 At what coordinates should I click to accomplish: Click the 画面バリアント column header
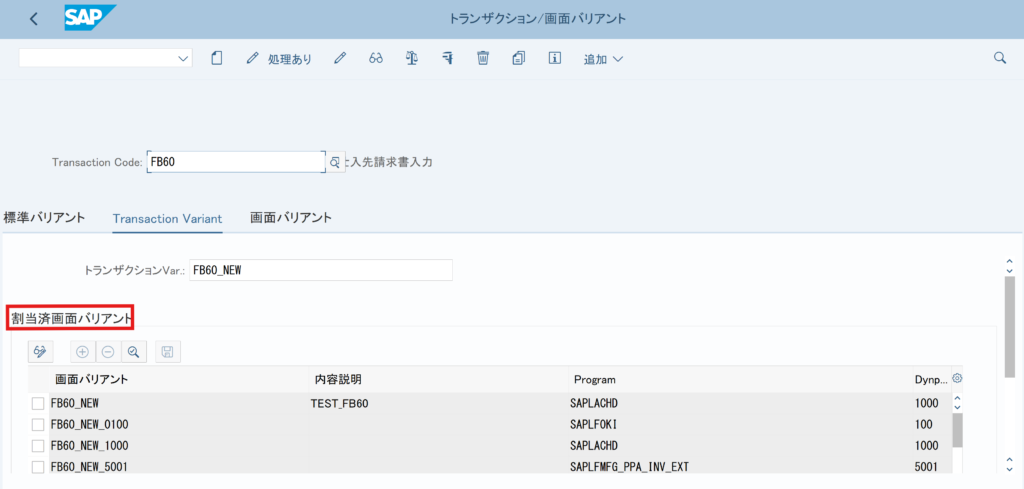tap(178, 379)
